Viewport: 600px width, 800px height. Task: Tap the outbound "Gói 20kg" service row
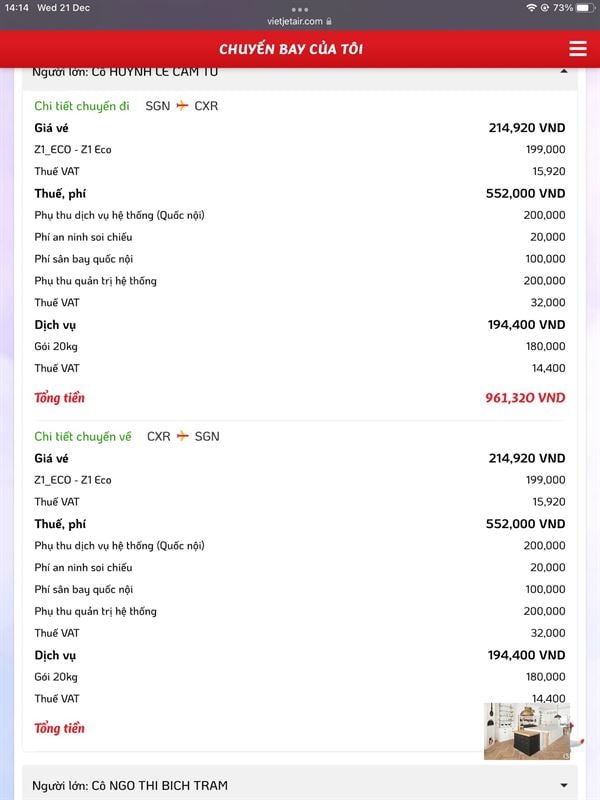pos(56,347)
